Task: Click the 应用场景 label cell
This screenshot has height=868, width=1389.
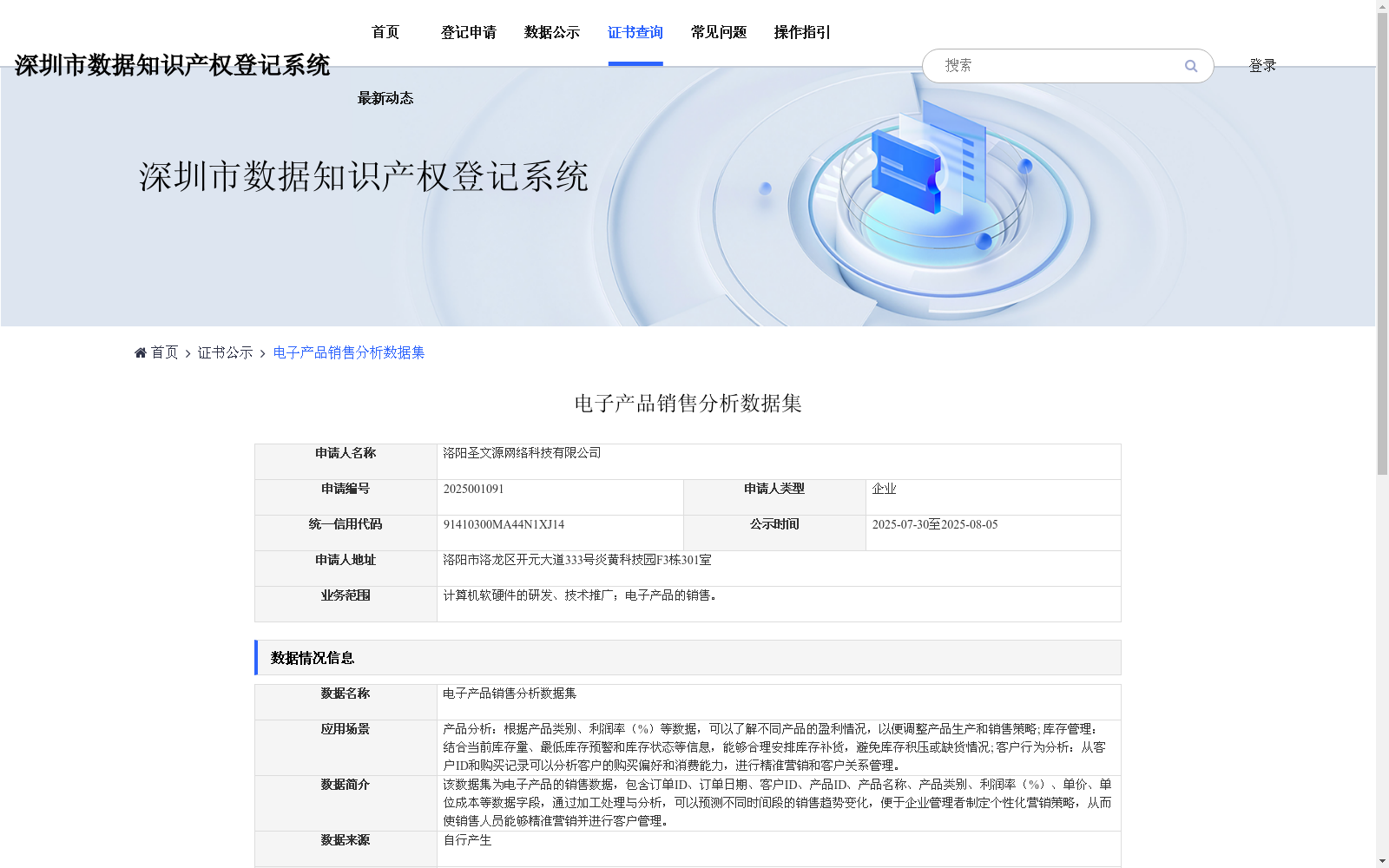Action: (346, 747)
